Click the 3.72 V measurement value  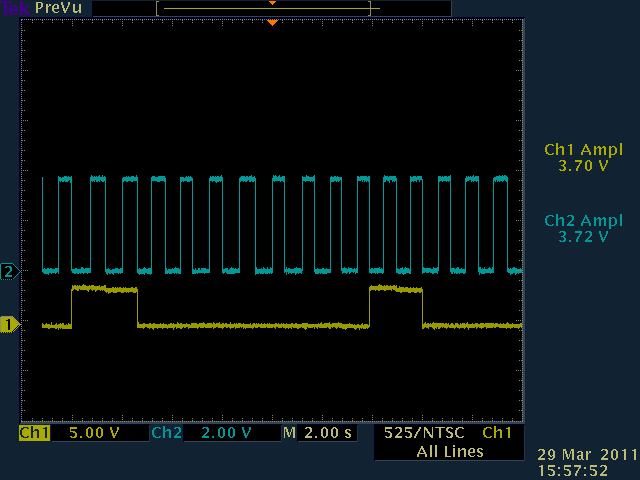583,237
